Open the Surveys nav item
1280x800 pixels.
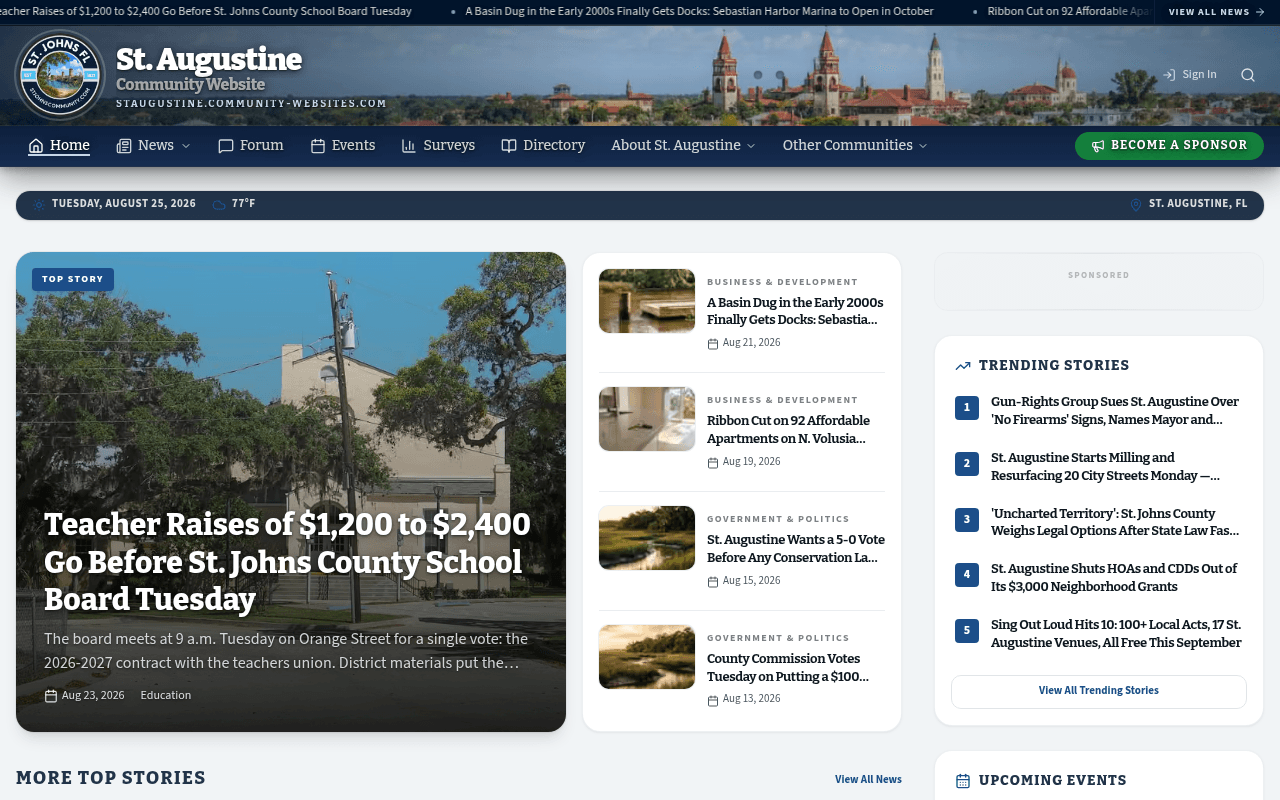pyautogui.click(x=438, y=146)
